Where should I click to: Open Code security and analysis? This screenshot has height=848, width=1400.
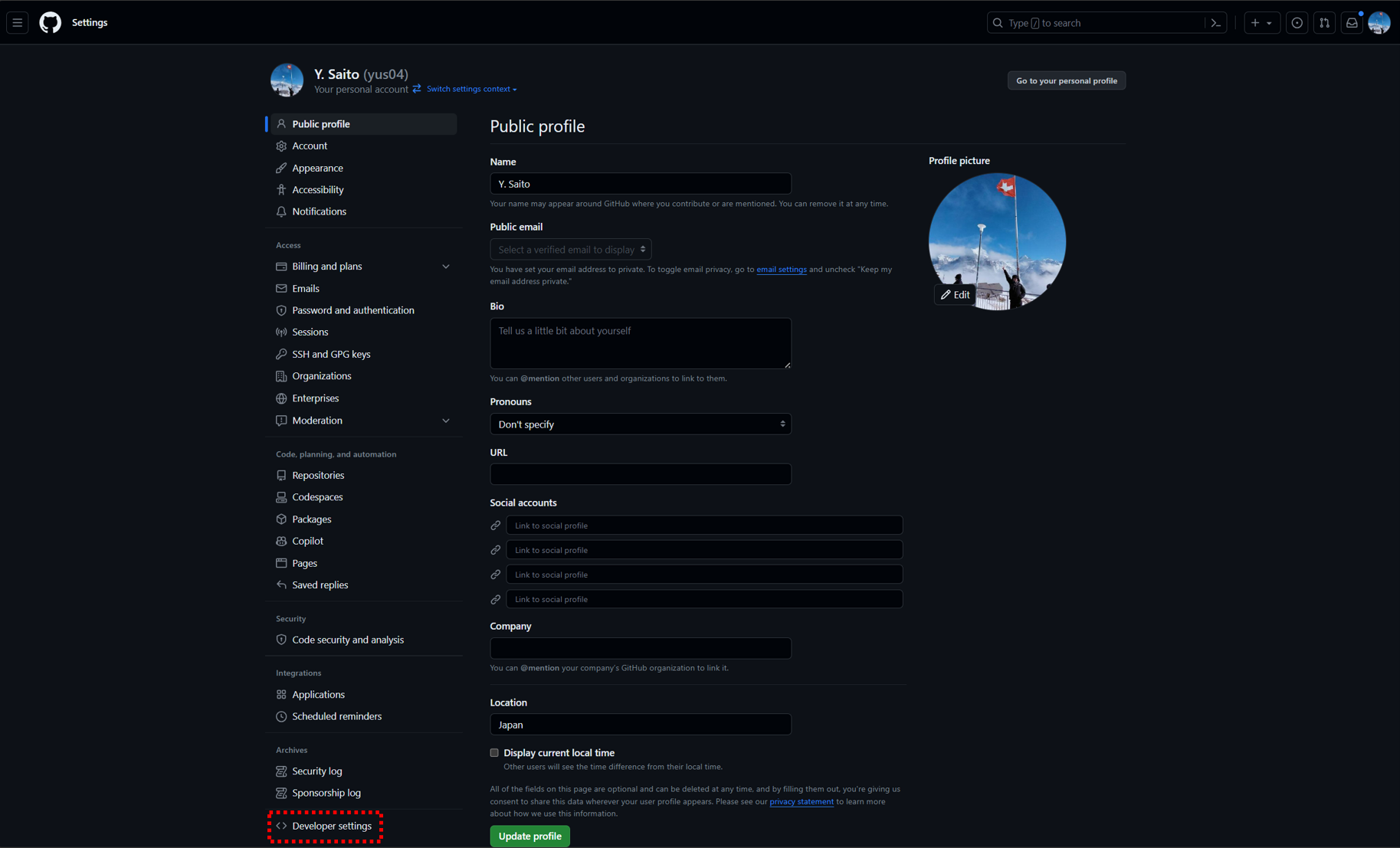363,640
